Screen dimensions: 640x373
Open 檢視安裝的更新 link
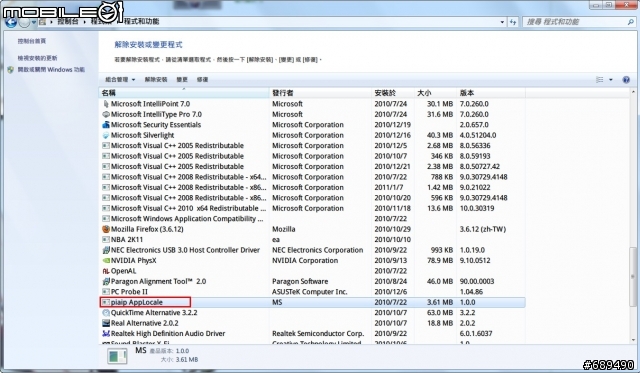tap(38, 58)
